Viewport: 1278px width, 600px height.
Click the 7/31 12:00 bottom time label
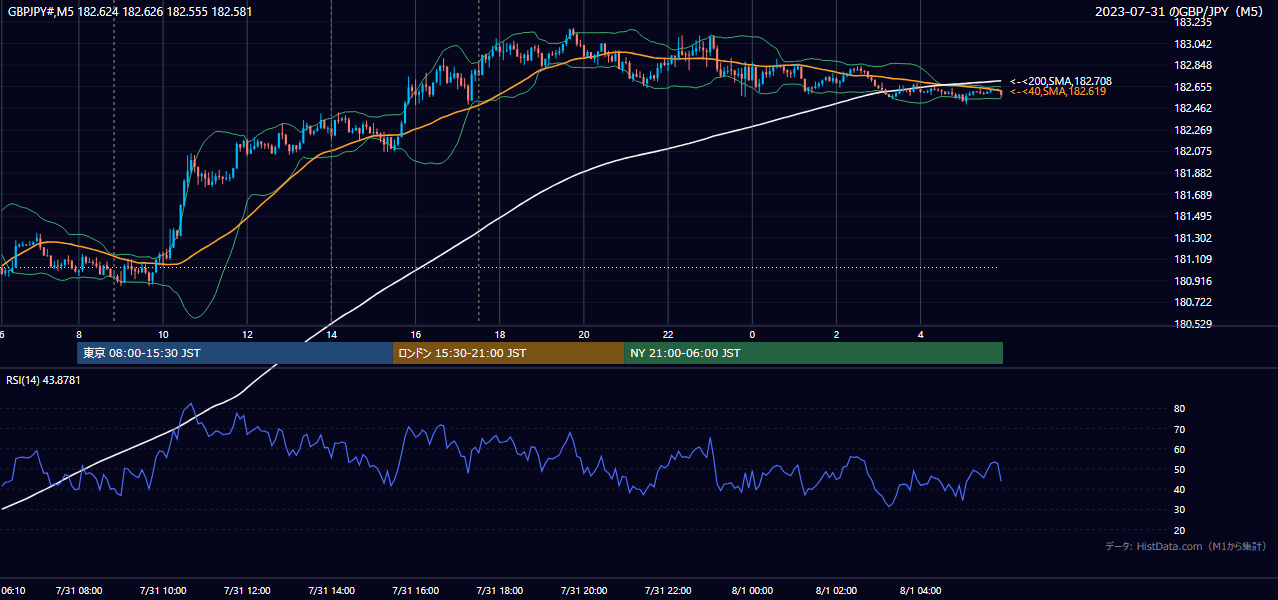pos(247,591)
